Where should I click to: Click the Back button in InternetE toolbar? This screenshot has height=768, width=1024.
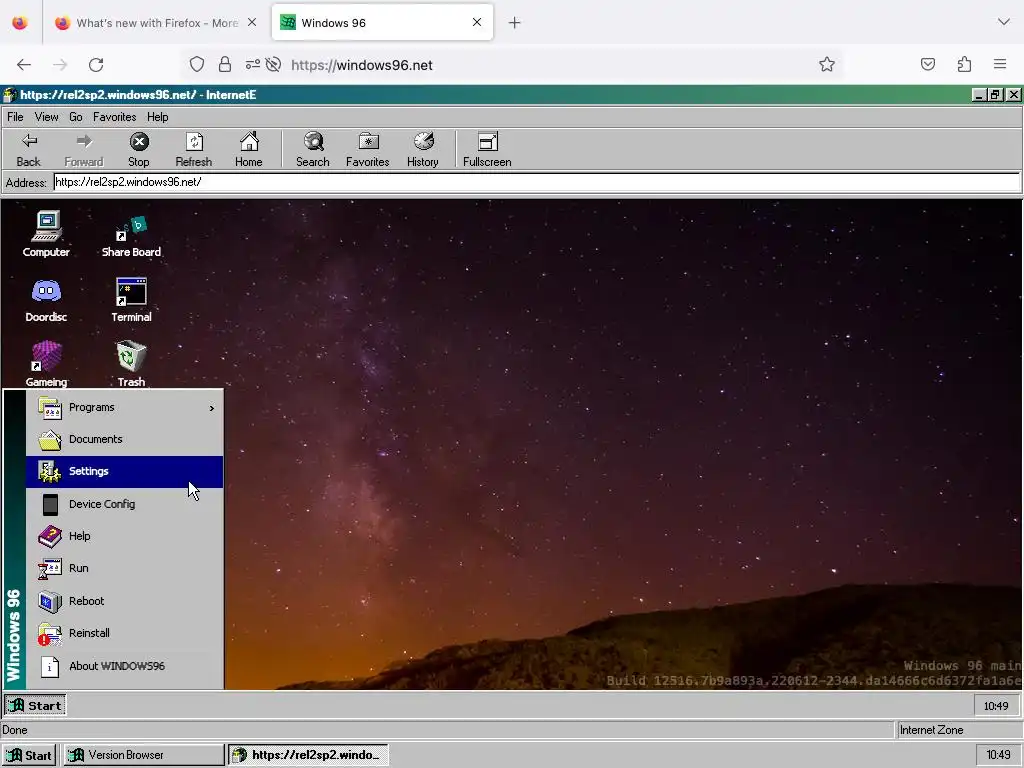(29, 150)
